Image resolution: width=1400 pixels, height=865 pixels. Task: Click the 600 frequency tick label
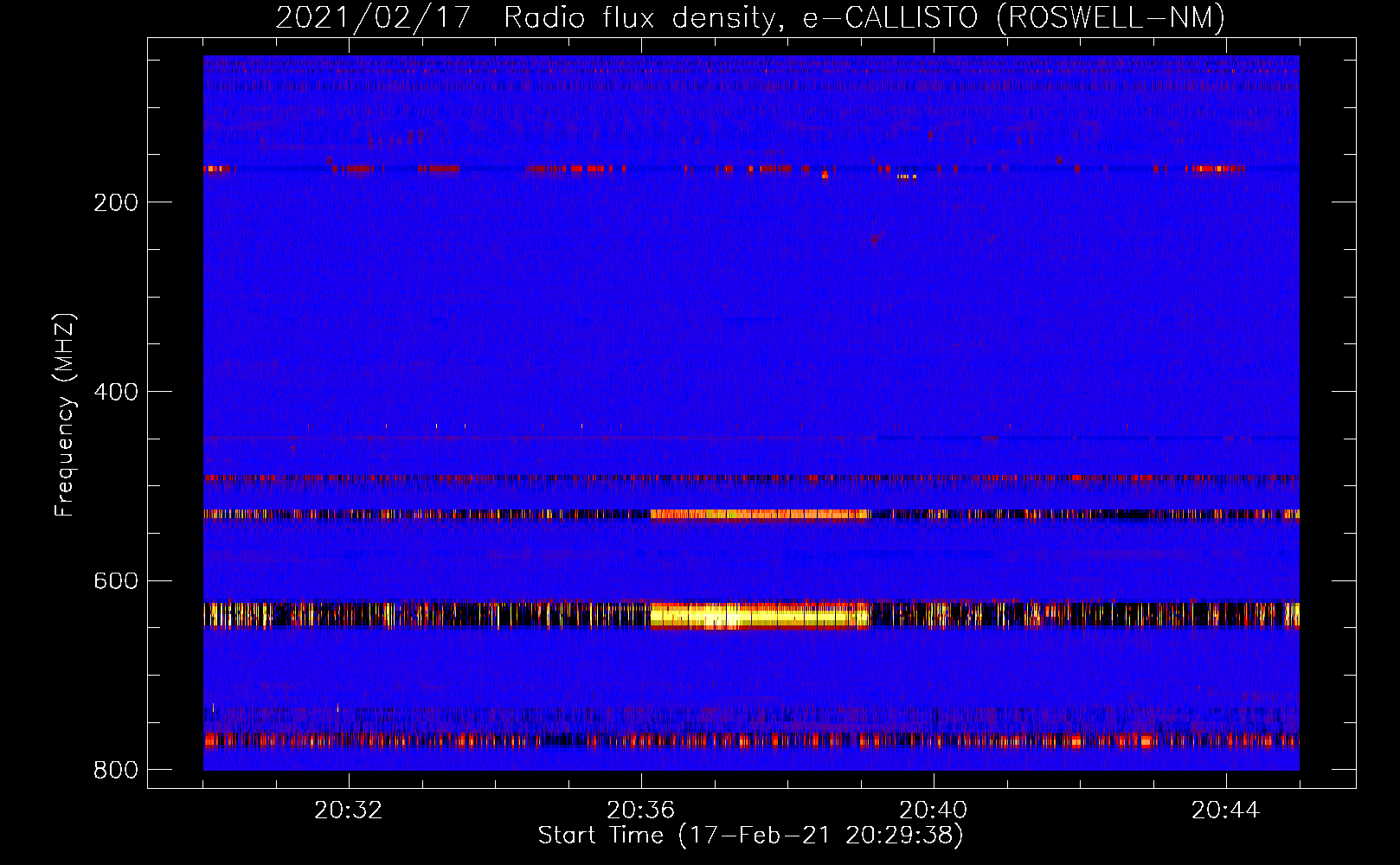click(116, 580)
